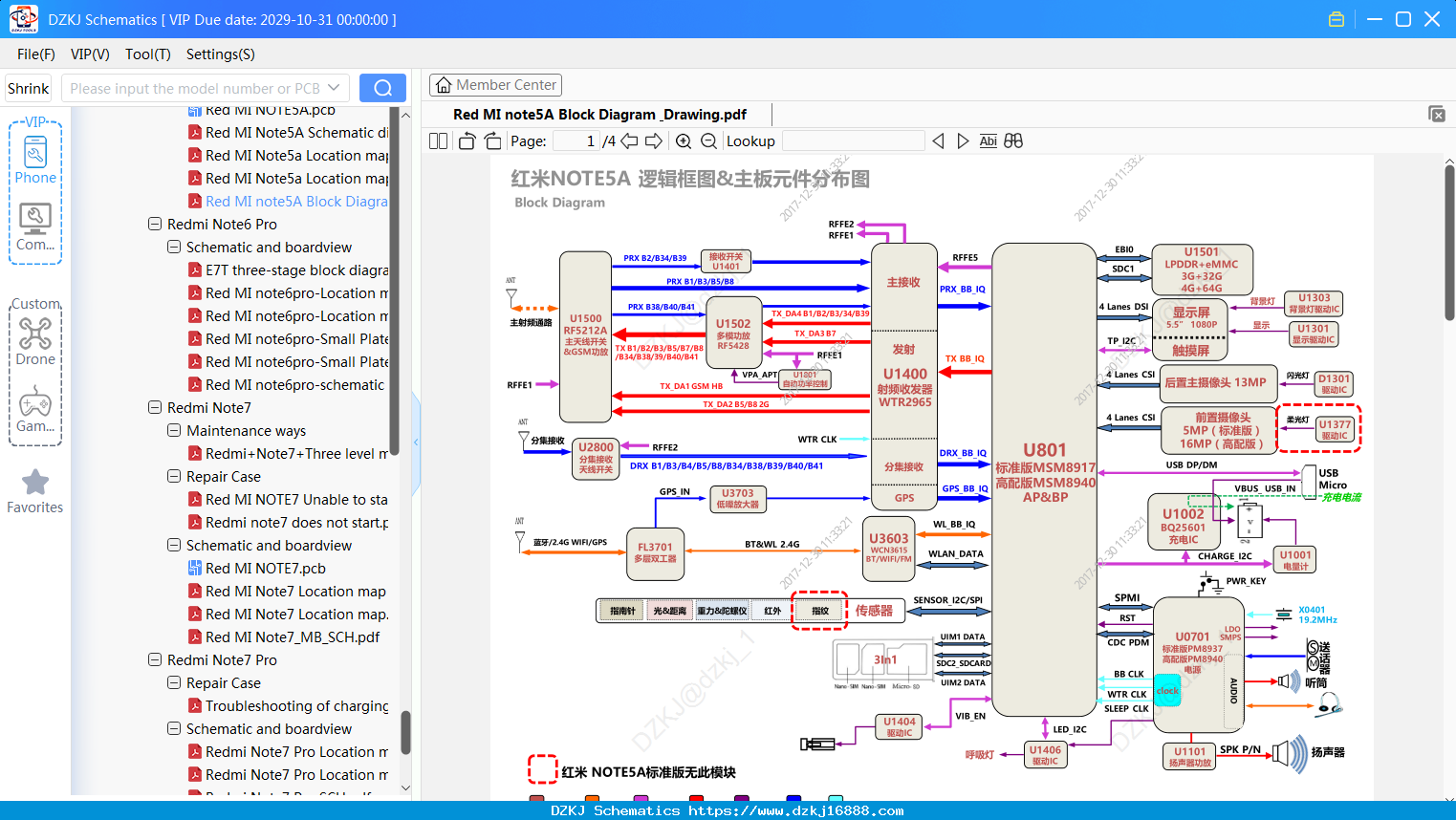Open Red MI Note5A Schematic diagram file
The height and width of the screenshot is (820, 1456).
coord(296,133)
